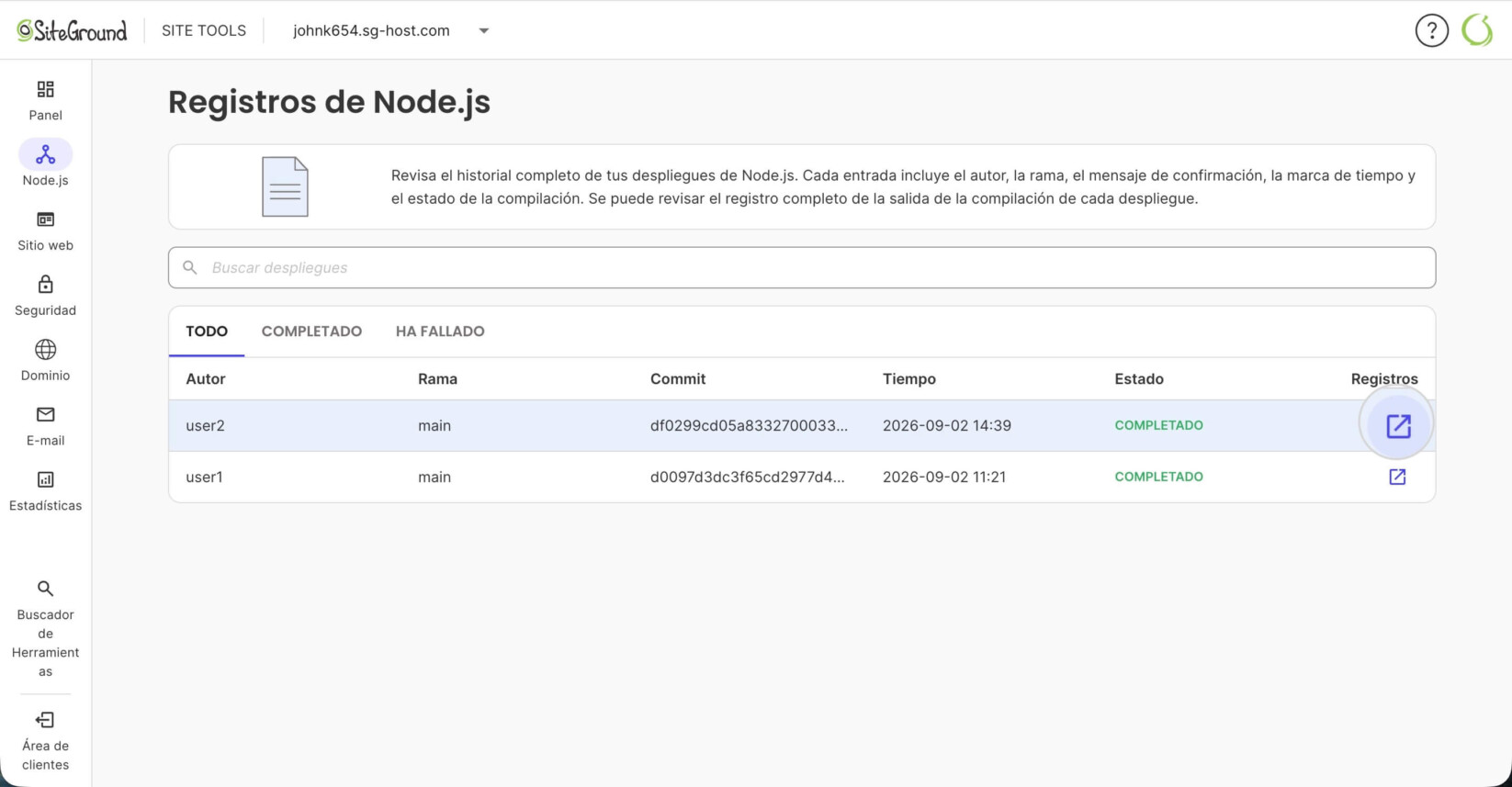The image size is (1512, 787).
Task: Open logs for user1 deployment
Action: 1397,477
